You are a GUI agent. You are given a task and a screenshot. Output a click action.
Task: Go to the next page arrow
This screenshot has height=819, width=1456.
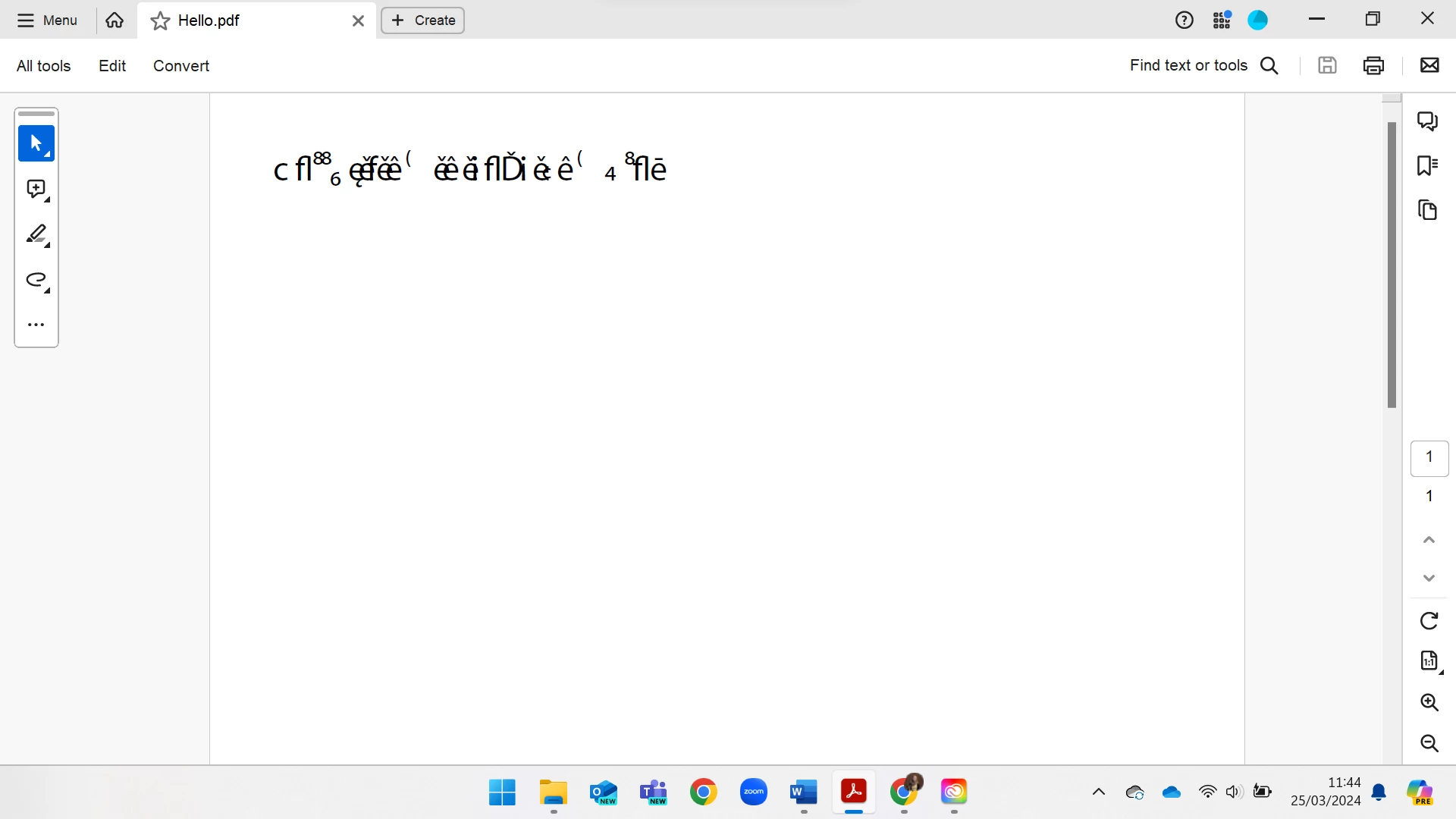[x=1429, y=579]
